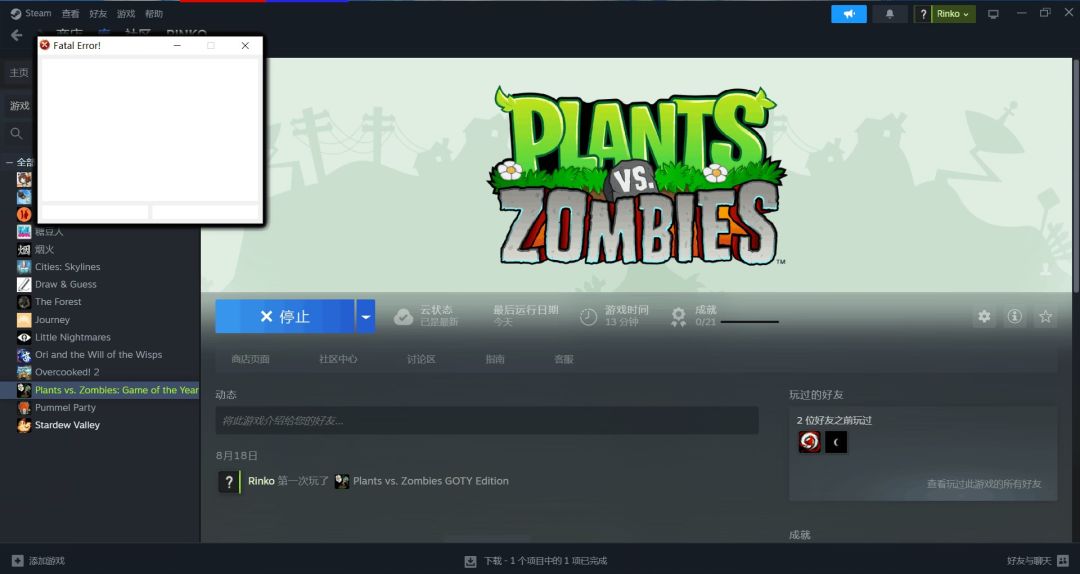Open the Steam menu
The image size is (1080, 574).
pos(31,13)
